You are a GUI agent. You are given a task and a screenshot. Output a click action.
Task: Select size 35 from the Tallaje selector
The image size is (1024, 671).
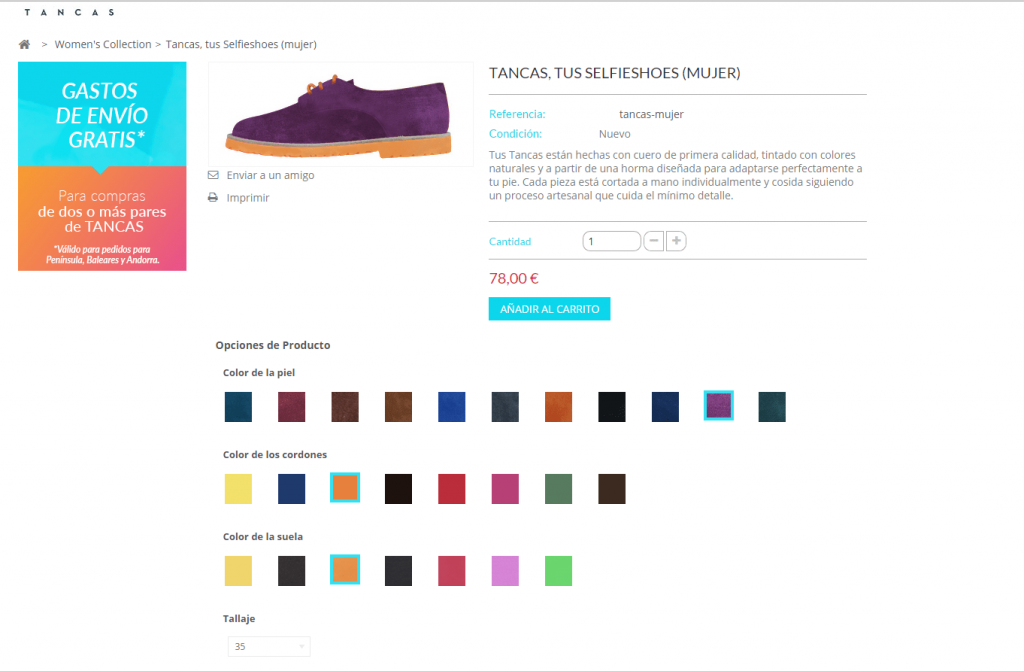coord(268,646)
